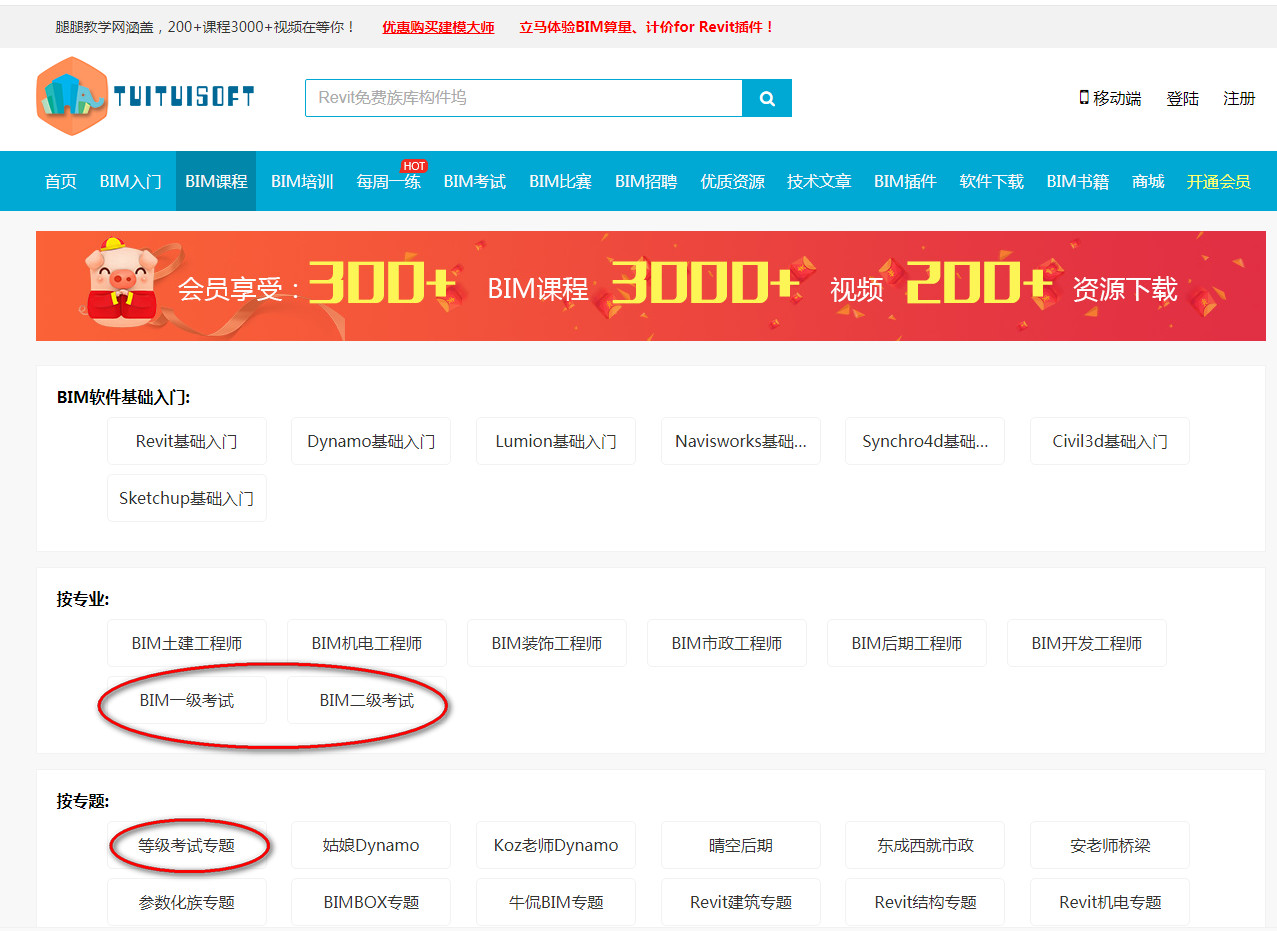Viewport: 1277px width, 931px height.
Task: Click the 开通会员 nav item
Action: tap(1218, 181)
